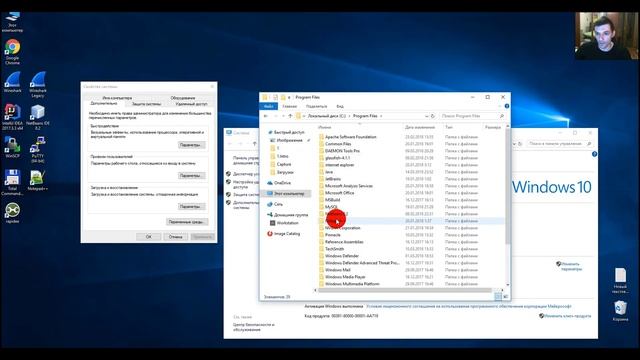This screenshot has height=360, width=640.
Task: Click Explorer vertical scrollbar
Action: (508, 188)
